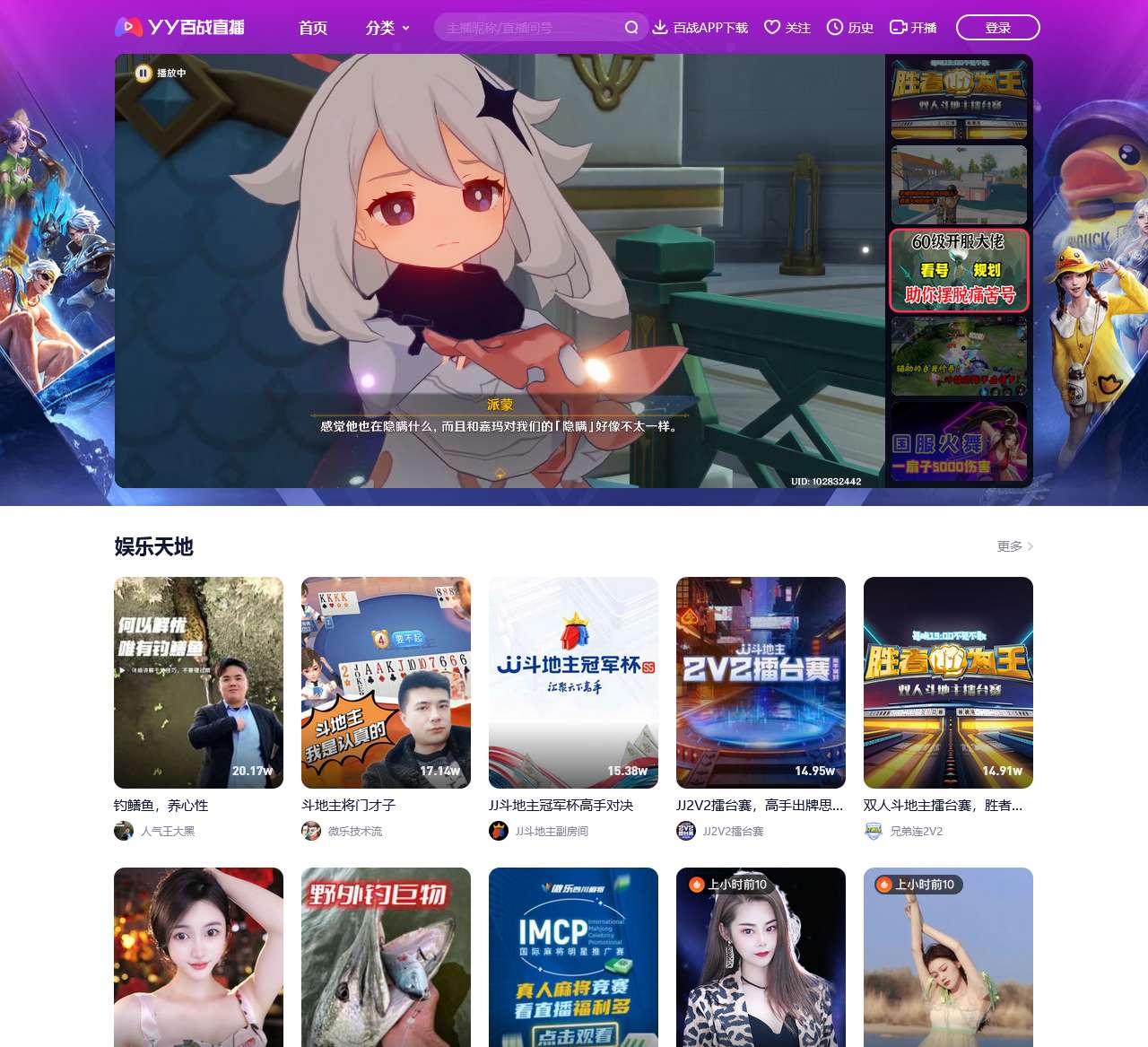Open the 野外钓巨物 stream card
This screenshot has width=1148, height=1047.
coord(386,957)
